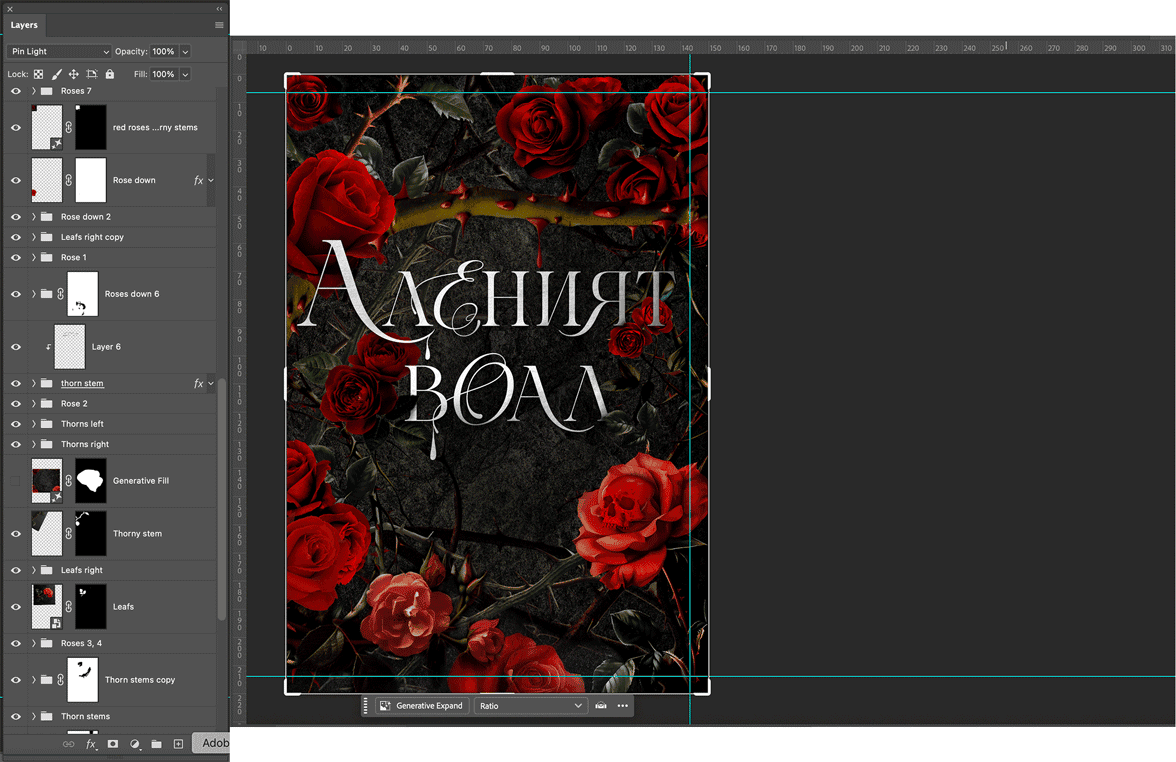This screenshot has width=1176, height=762.
Task: Create a new layer with the plus icon
Action: pyautogui.click(x=179, y=744)
